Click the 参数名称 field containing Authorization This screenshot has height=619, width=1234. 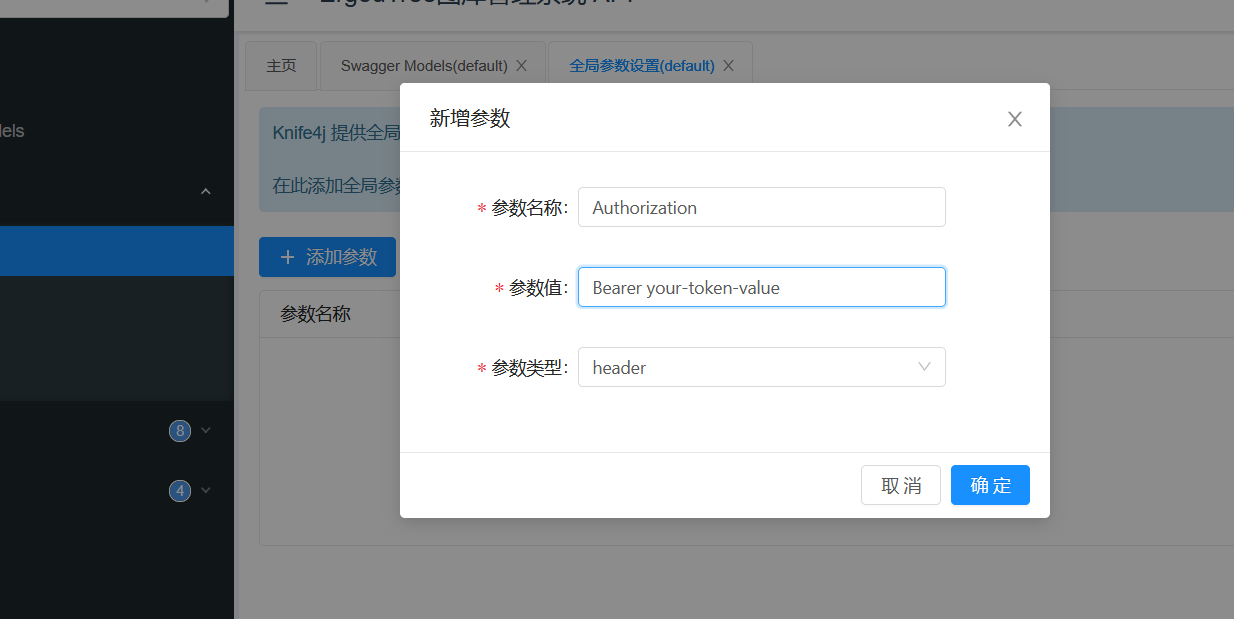pos(761,207)
